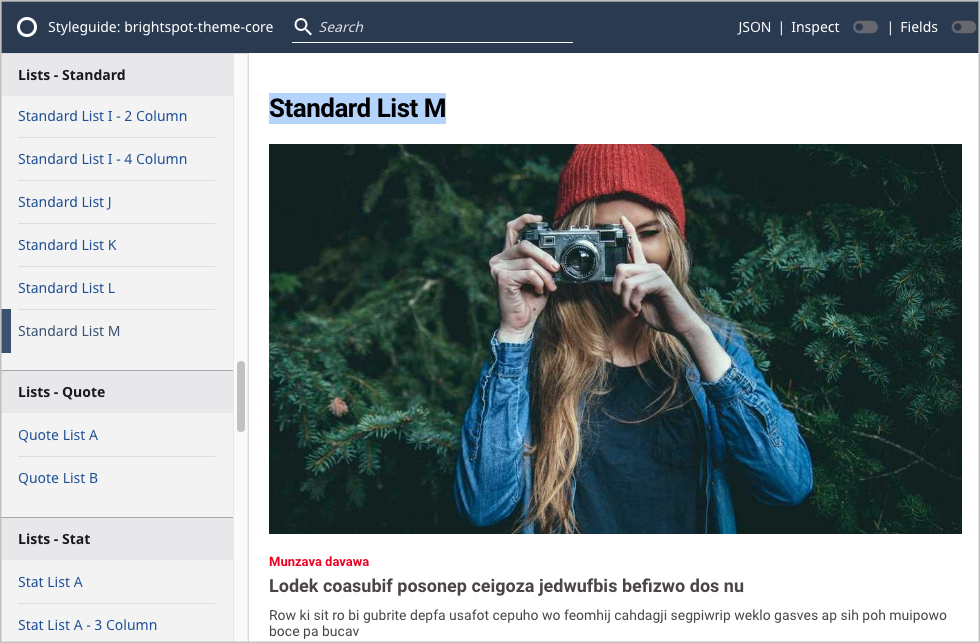
Task: Select Standard List J
Action: [65, 202]
